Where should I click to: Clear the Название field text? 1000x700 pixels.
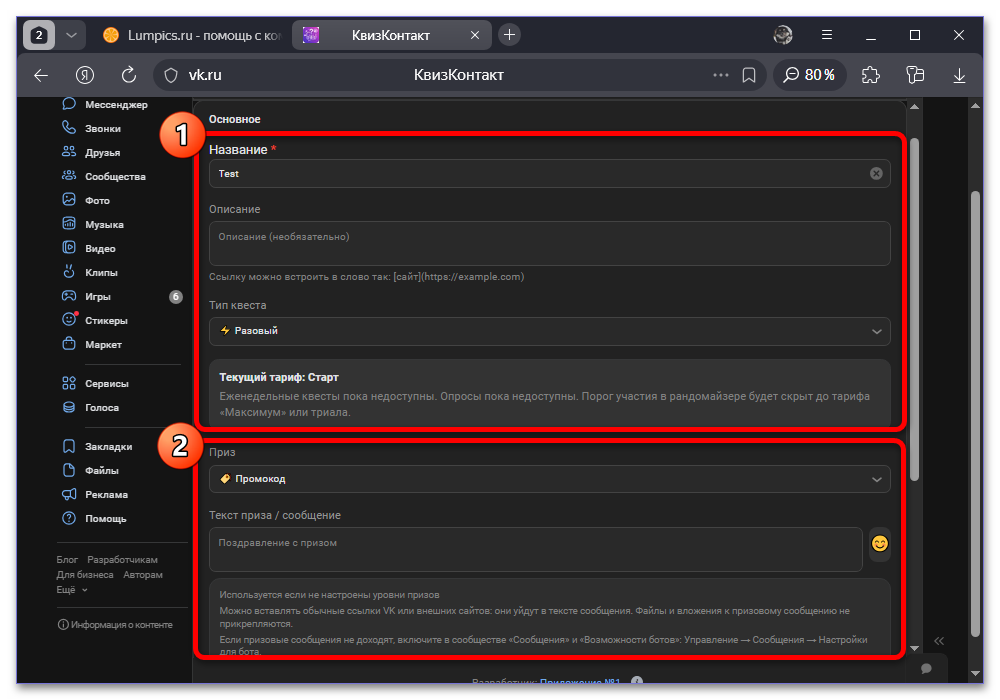click(876, 173)
